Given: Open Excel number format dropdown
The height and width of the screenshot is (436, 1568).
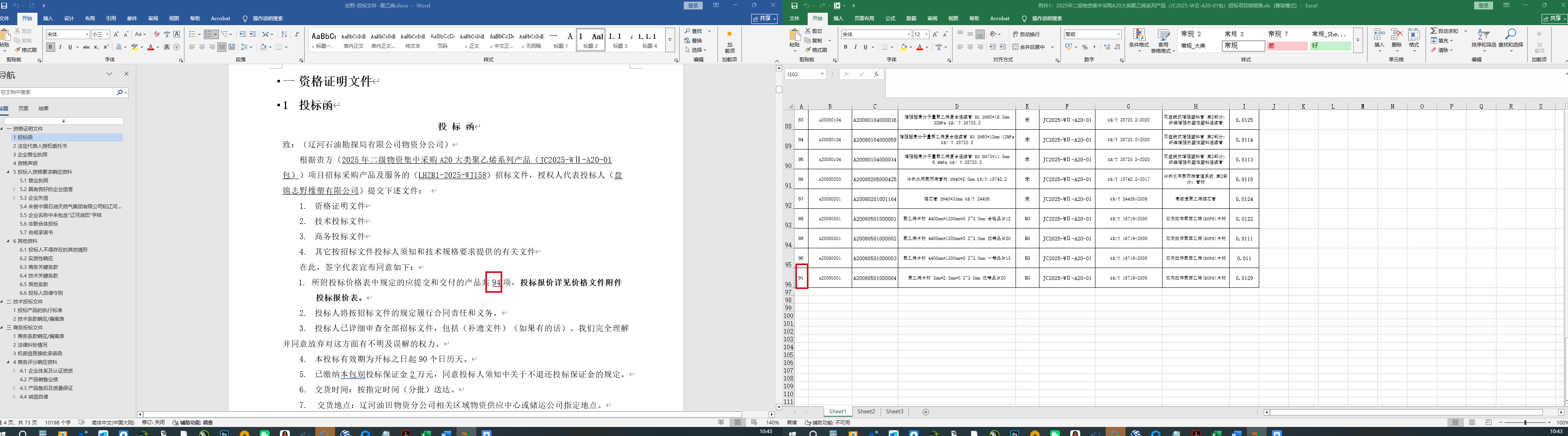Looking at the screenshot, I should click(1119, 34).
